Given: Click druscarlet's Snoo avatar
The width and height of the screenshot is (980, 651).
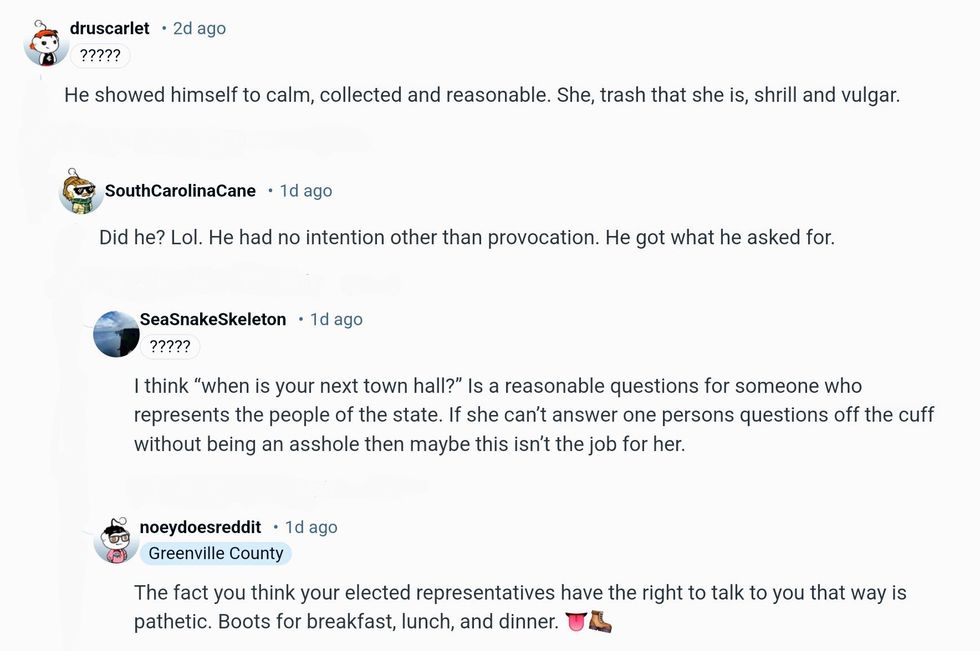Looking at the screenshot, I should pos(45,44).
